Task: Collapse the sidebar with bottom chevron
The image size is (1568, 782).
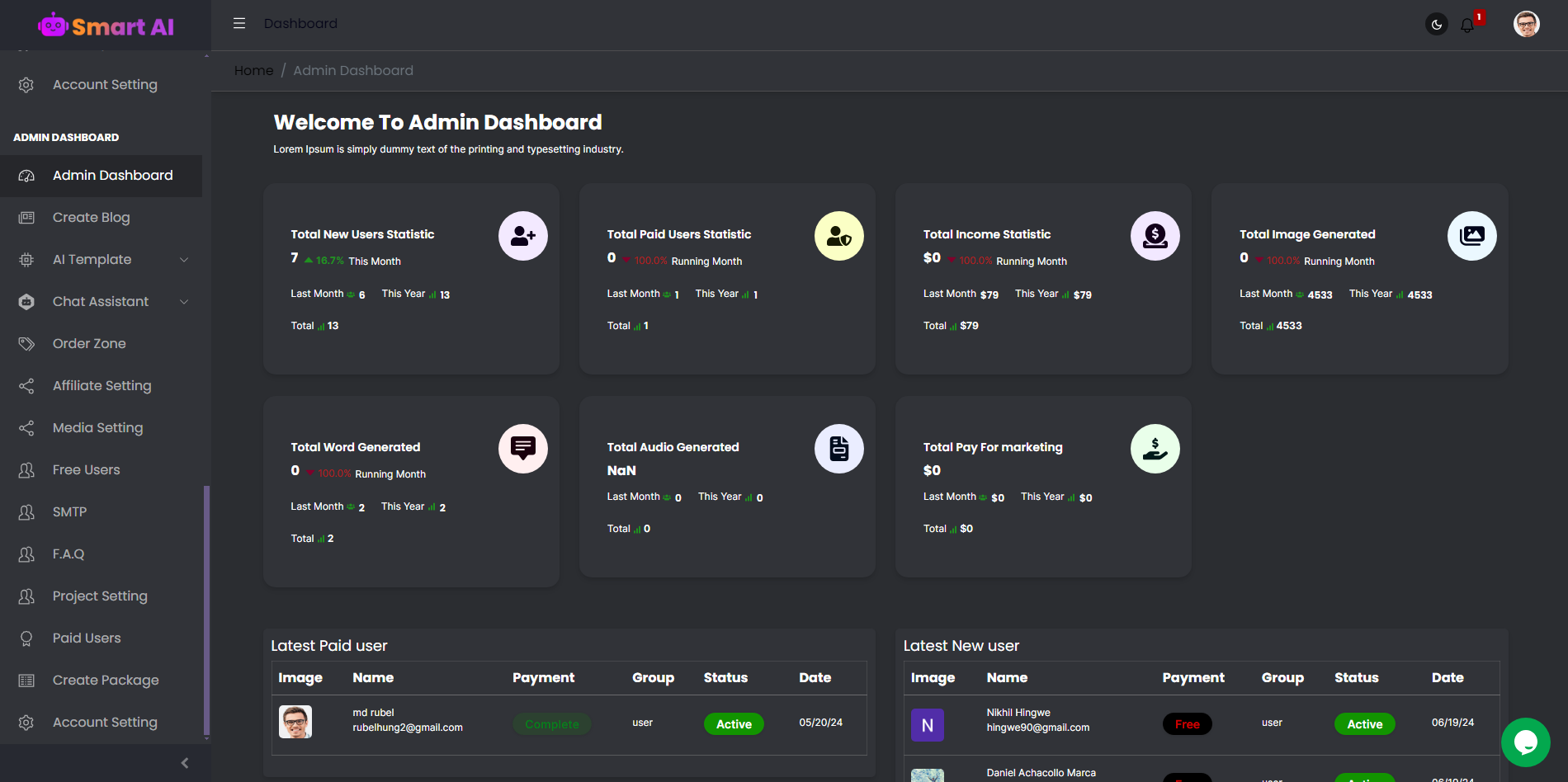Action: click(185, 763)
